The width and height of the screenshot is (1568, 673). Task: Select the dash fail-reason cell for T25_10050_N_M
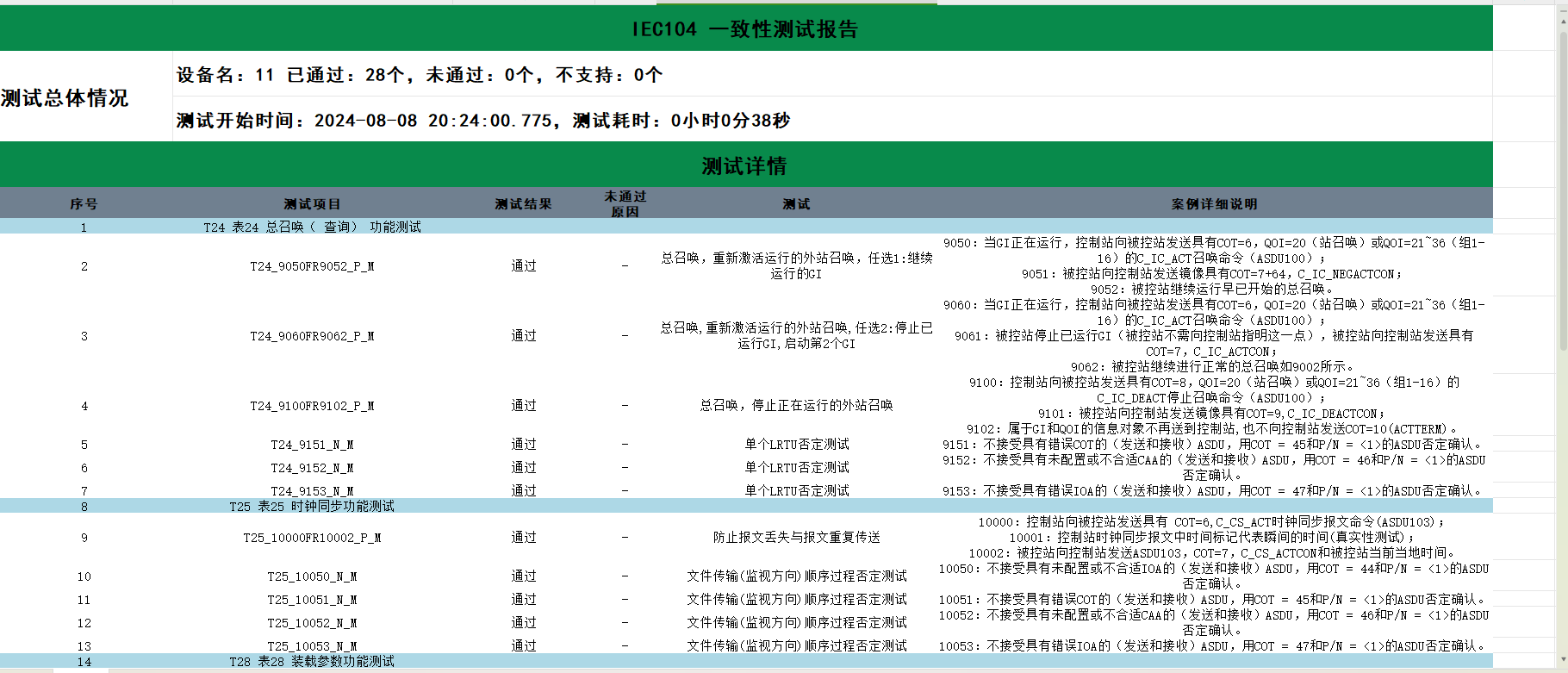pyautogui.click(x=625, y=576)
